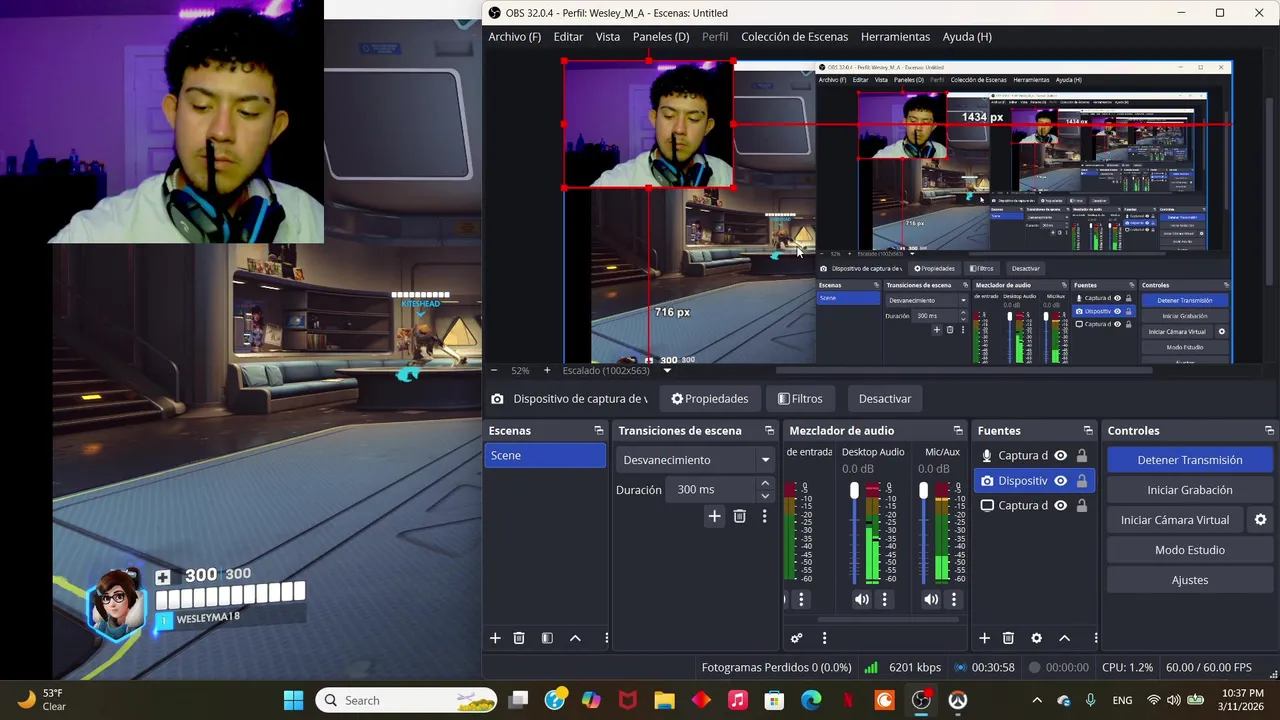Open scene filters icon in Escenas toolbar

point(547,638)
